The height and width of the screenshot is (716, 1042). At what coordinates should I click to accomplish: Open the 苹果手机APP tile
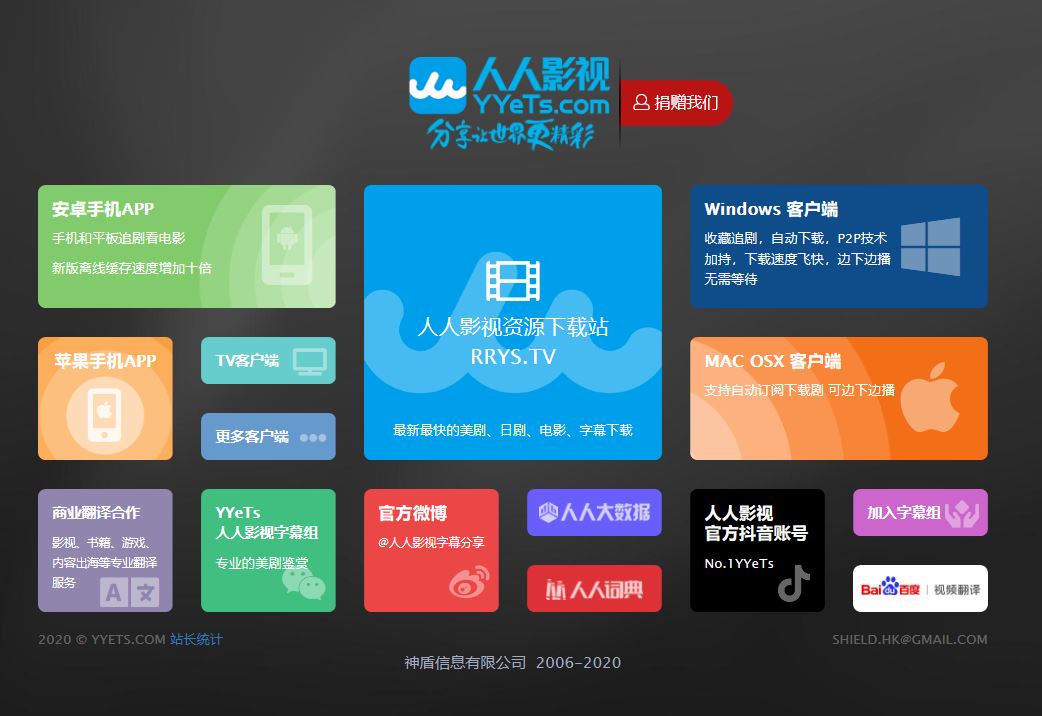coord(105,398)
